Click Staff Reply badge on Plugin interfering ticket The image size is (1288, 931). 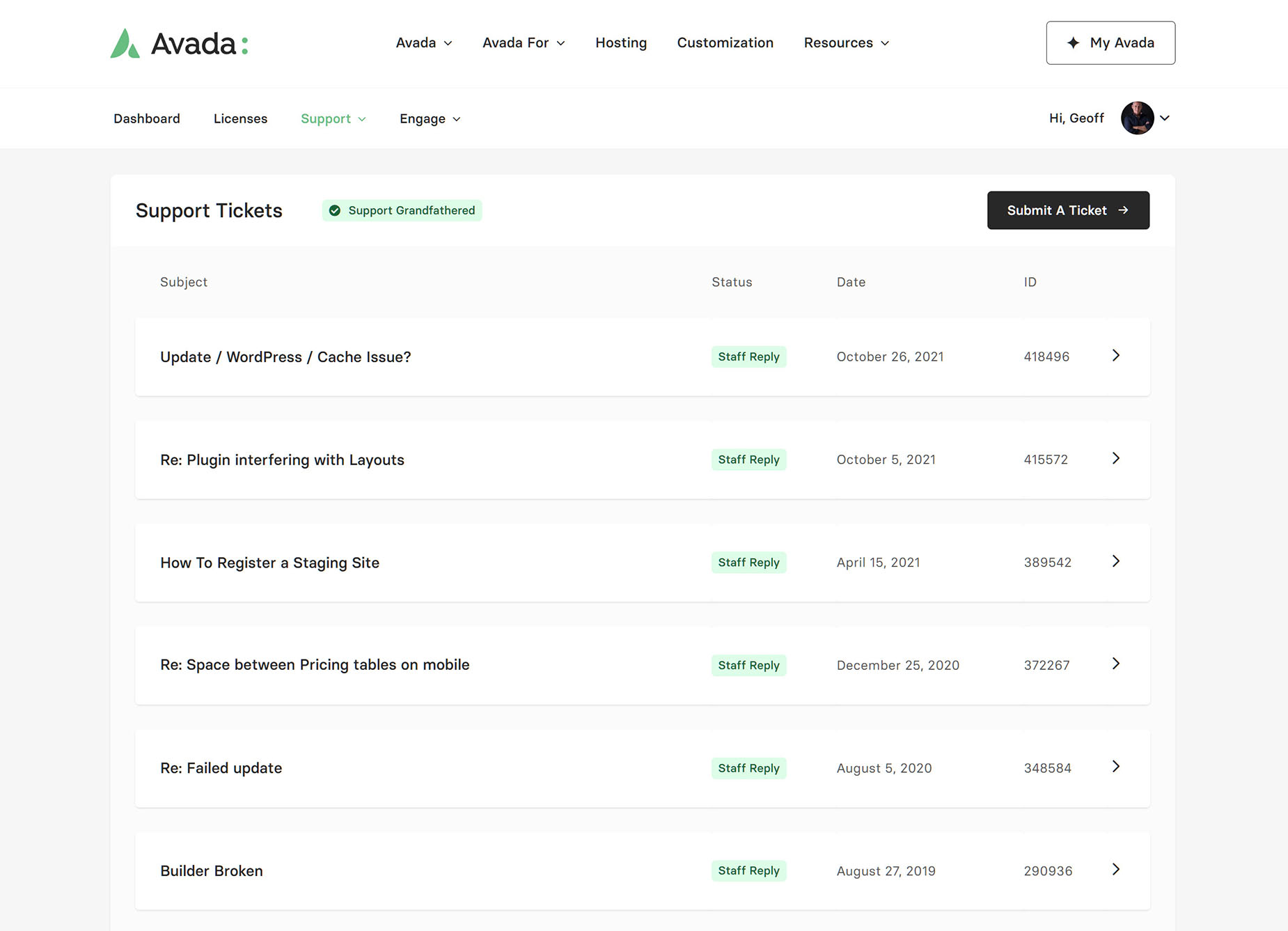pos(748,460)
